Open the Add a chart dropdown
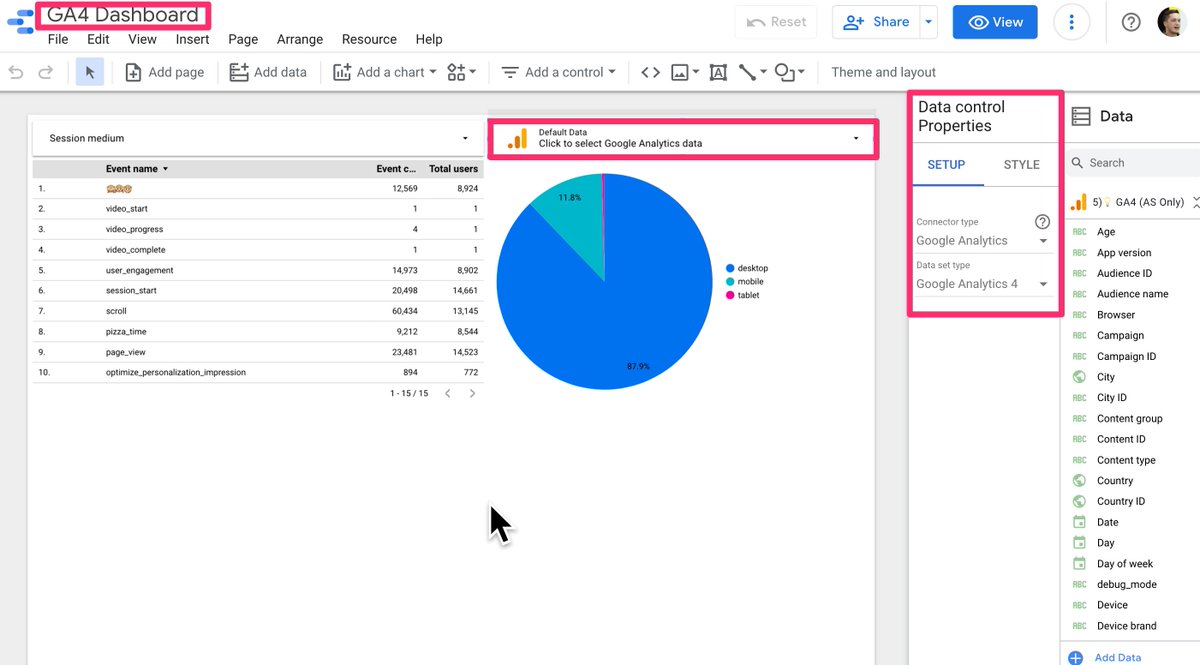Image resolution: width=1200 pixels, height=665 pixels. coord(385,72)
